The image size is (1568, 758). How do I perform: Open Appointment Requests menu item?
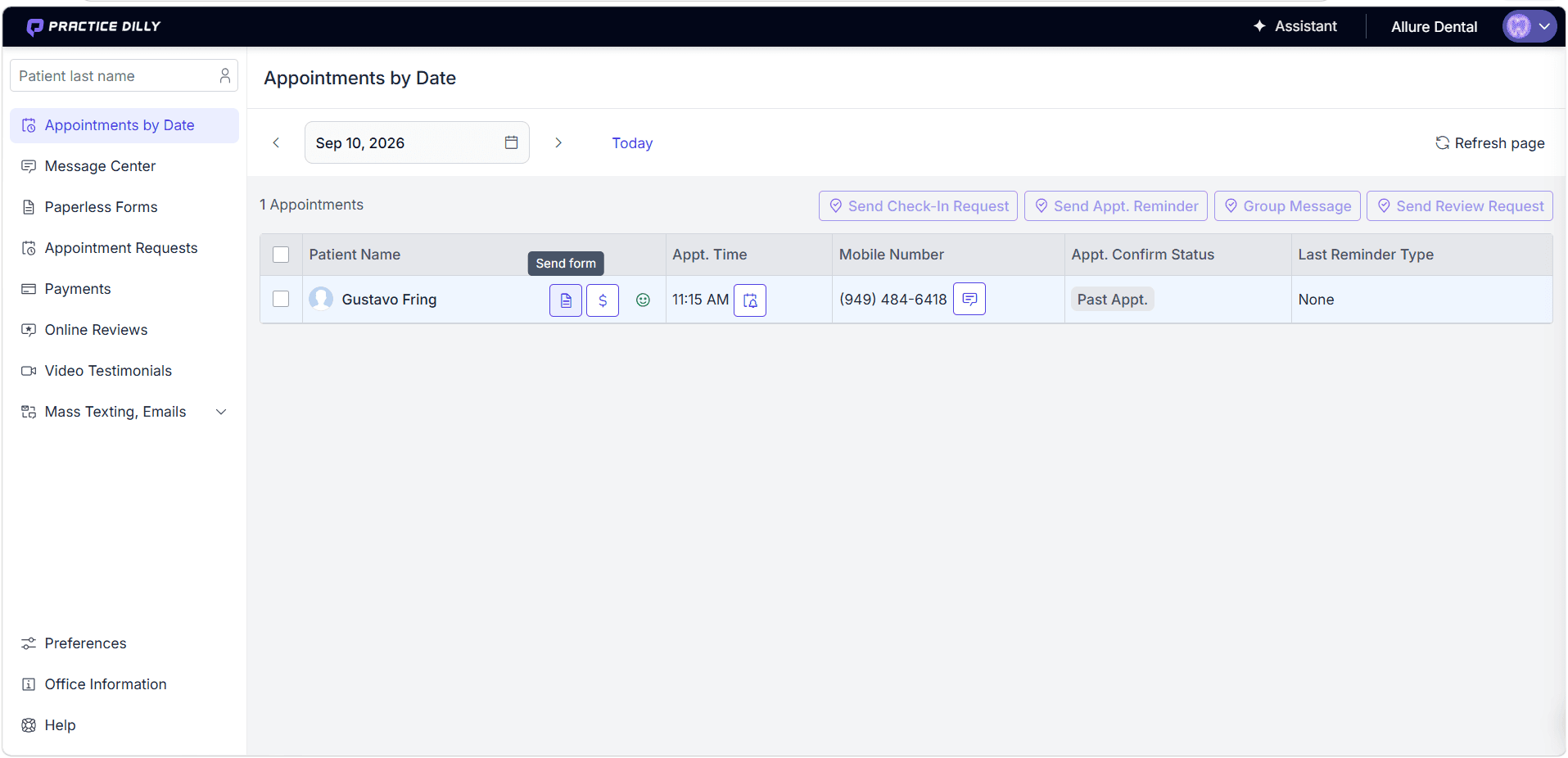(124, 248)
